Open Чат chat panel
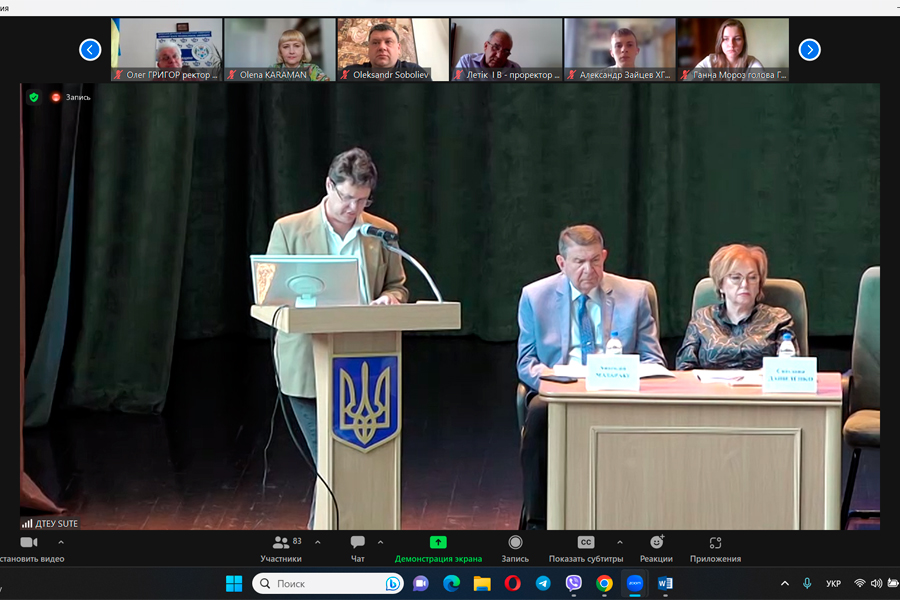This screenshot has width=900, height=600. 358,549
